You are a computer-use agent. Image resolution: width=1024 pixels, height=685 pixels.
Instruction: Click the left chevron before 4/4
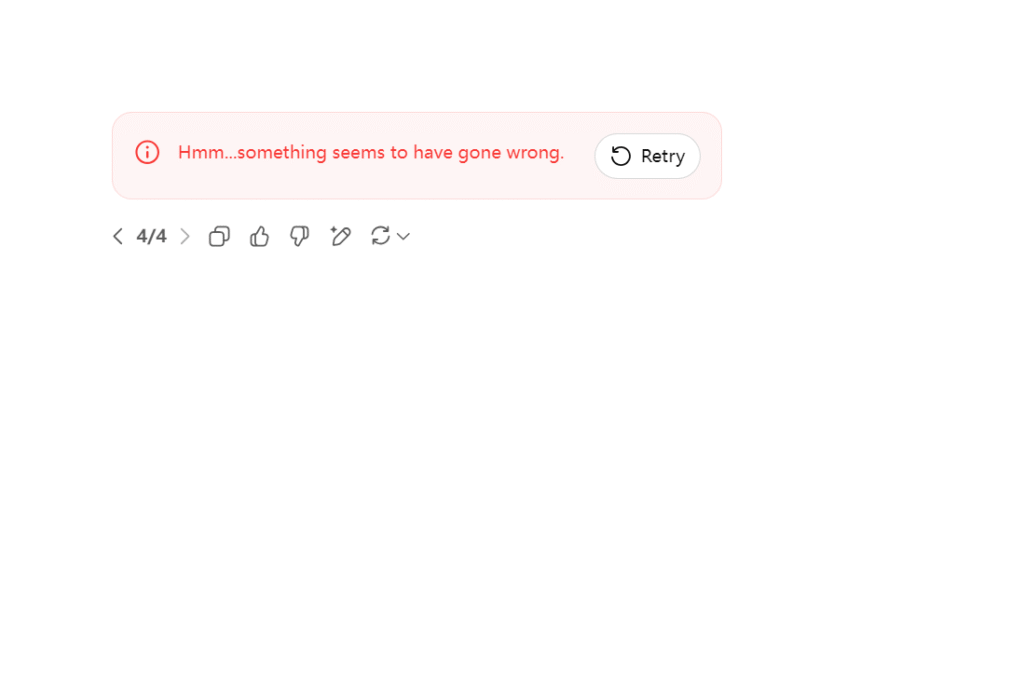pyautogui.click(x=118, y=236)
